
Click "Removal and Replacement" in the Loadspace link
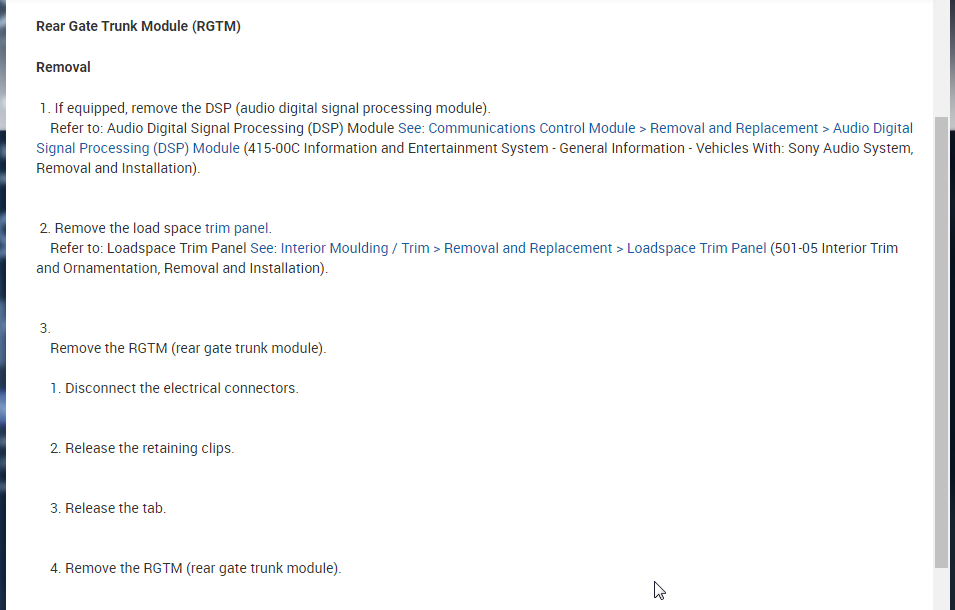pos(528,248)
